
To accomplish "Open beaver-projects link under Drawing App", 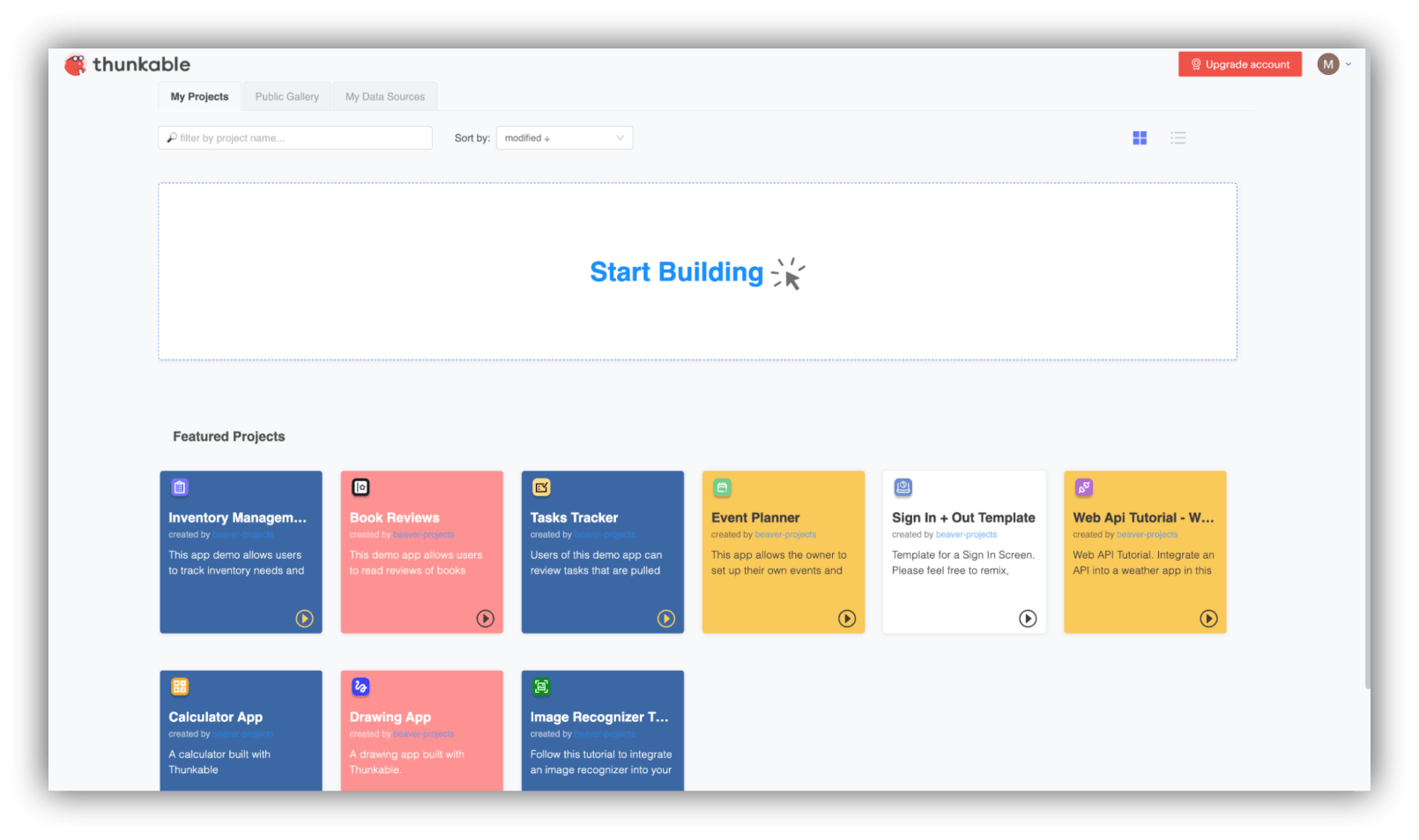I will [x=424, y=734].
